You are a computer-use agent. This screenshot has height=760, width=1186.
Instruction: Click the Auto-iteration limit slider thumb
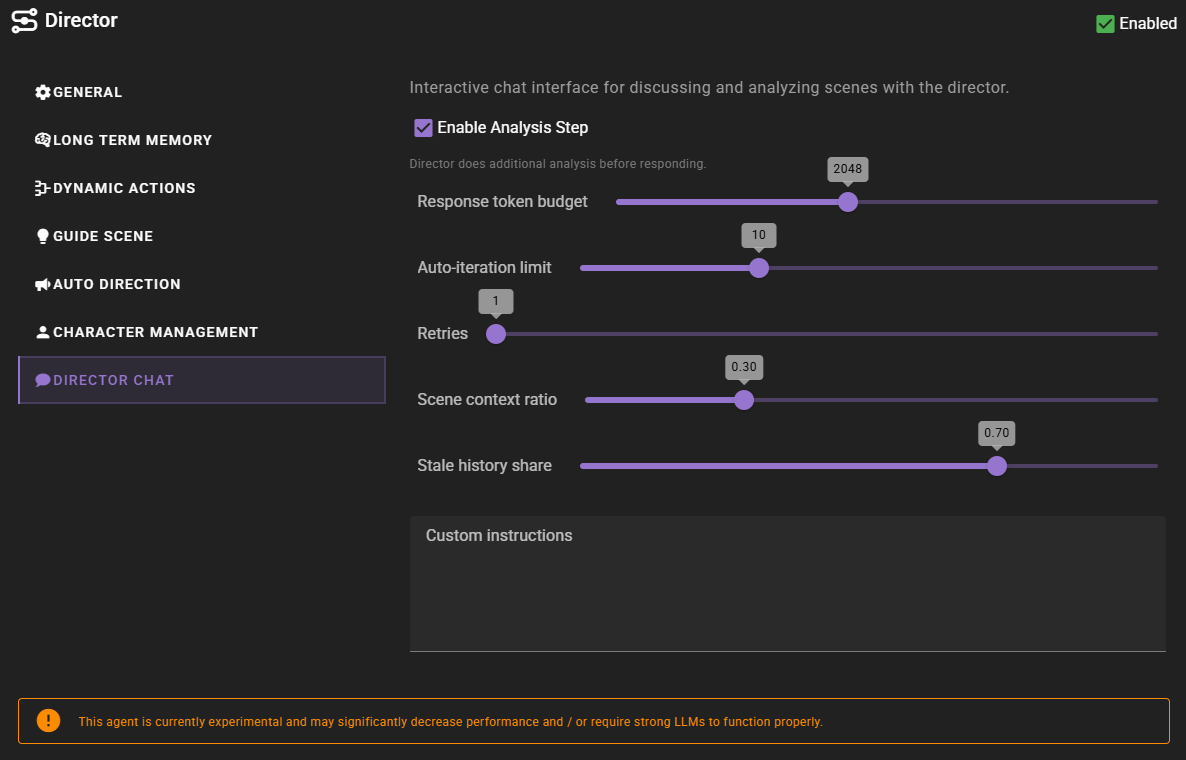pyautogui.click(x=759, y=268)
